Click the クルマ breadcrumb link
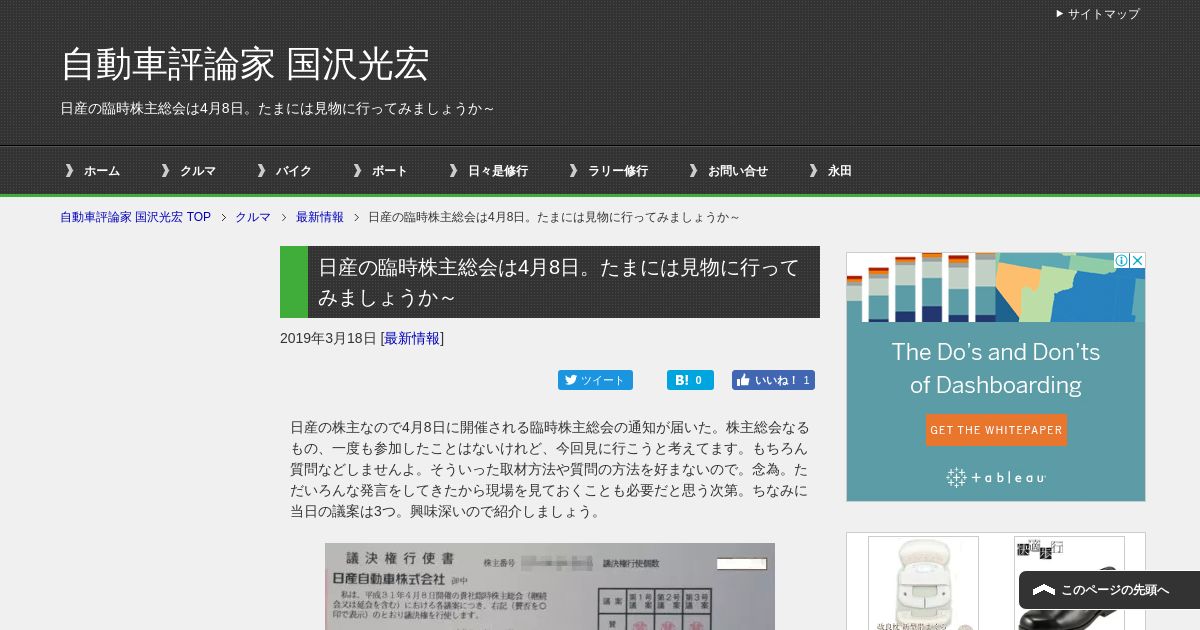Viewport: 1200px width, 630px height. point(253,217)
